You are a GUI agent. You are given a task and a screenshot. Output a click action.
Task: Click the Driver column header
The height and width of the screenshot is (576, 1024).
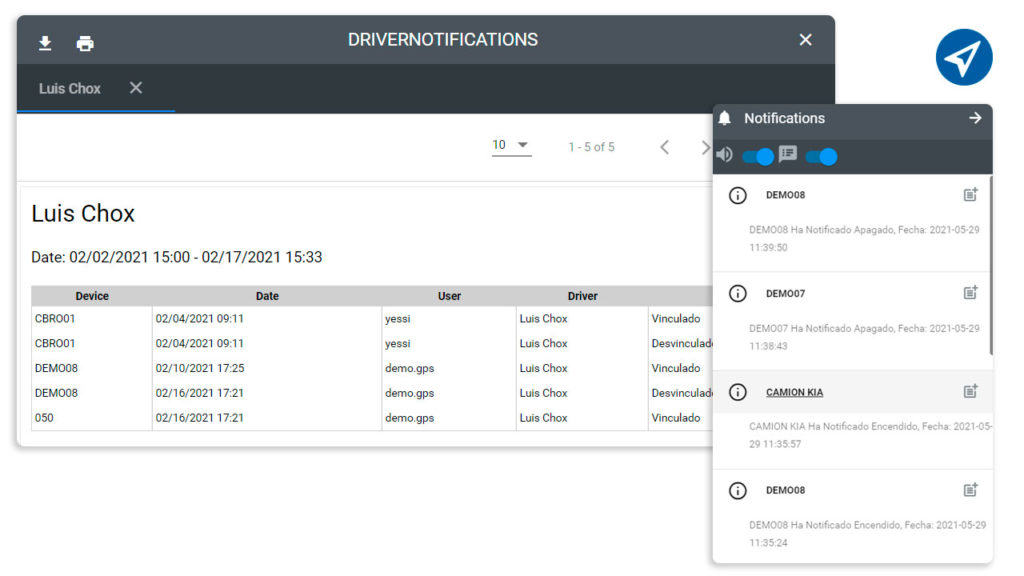[582, 296]
